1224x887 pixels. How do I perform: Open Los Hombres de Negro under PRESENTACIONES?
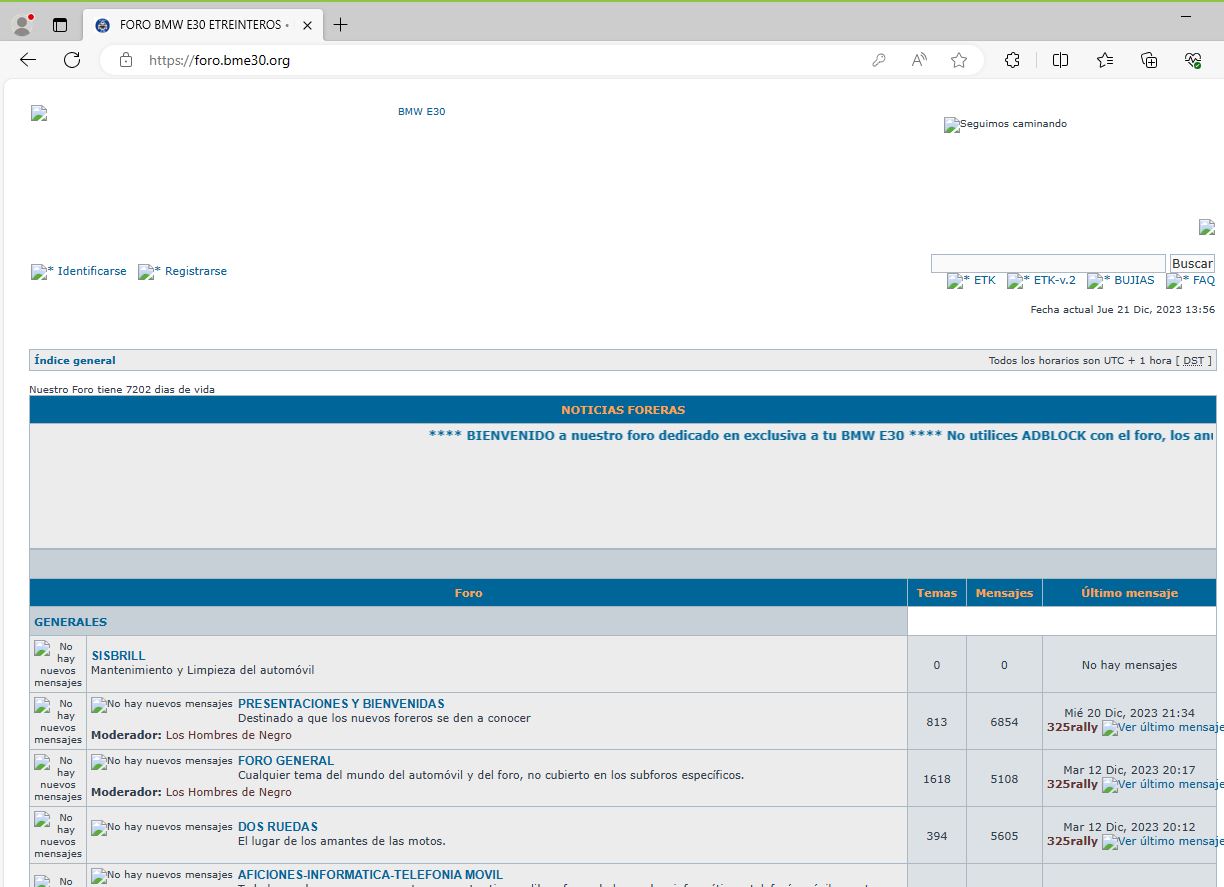click(229, 735)
